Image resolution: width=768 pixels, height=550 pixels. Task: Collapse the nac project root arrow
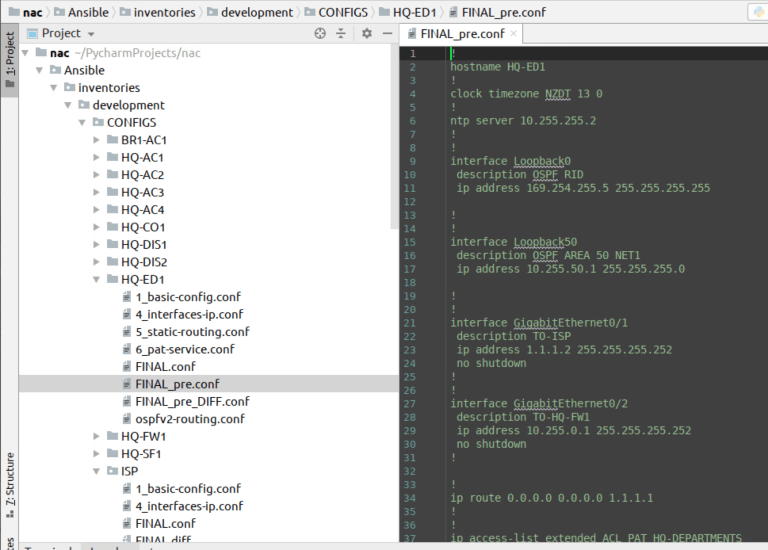(25, 53)
